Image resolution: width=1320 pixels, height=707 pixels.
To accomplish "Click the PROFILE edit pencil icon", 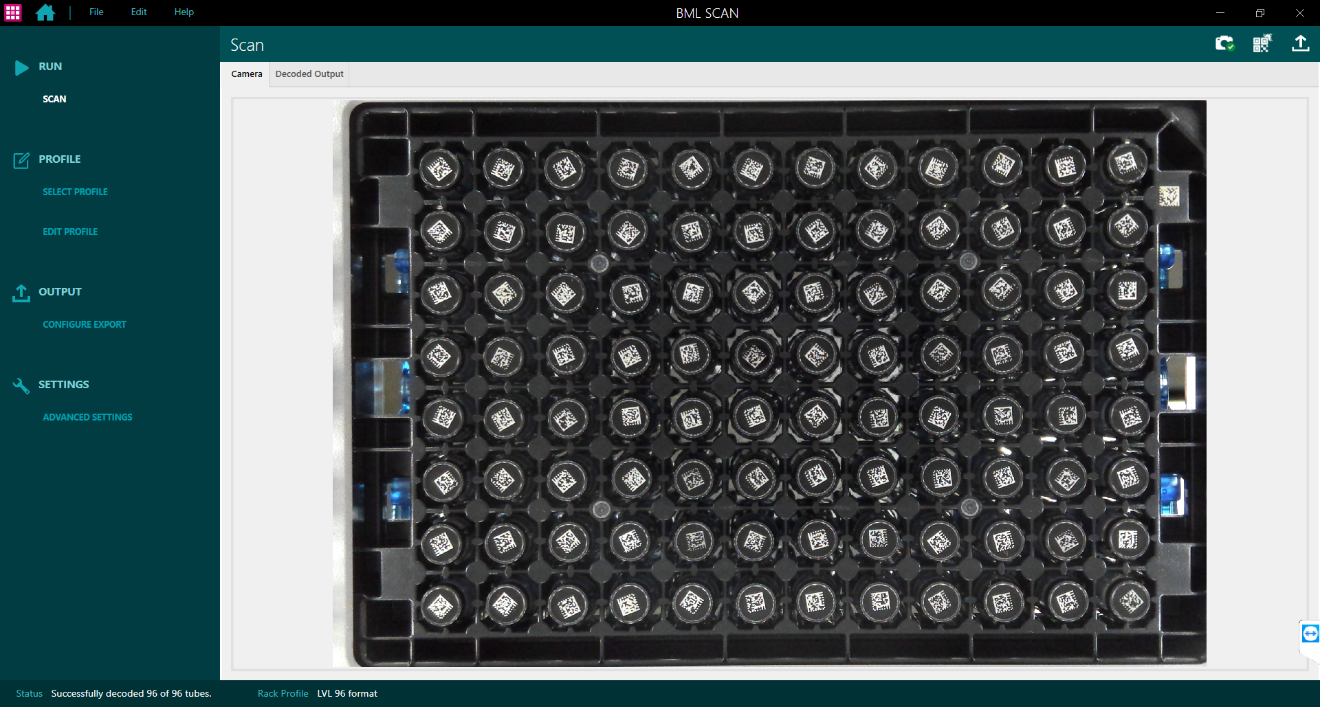I will 21,160.
